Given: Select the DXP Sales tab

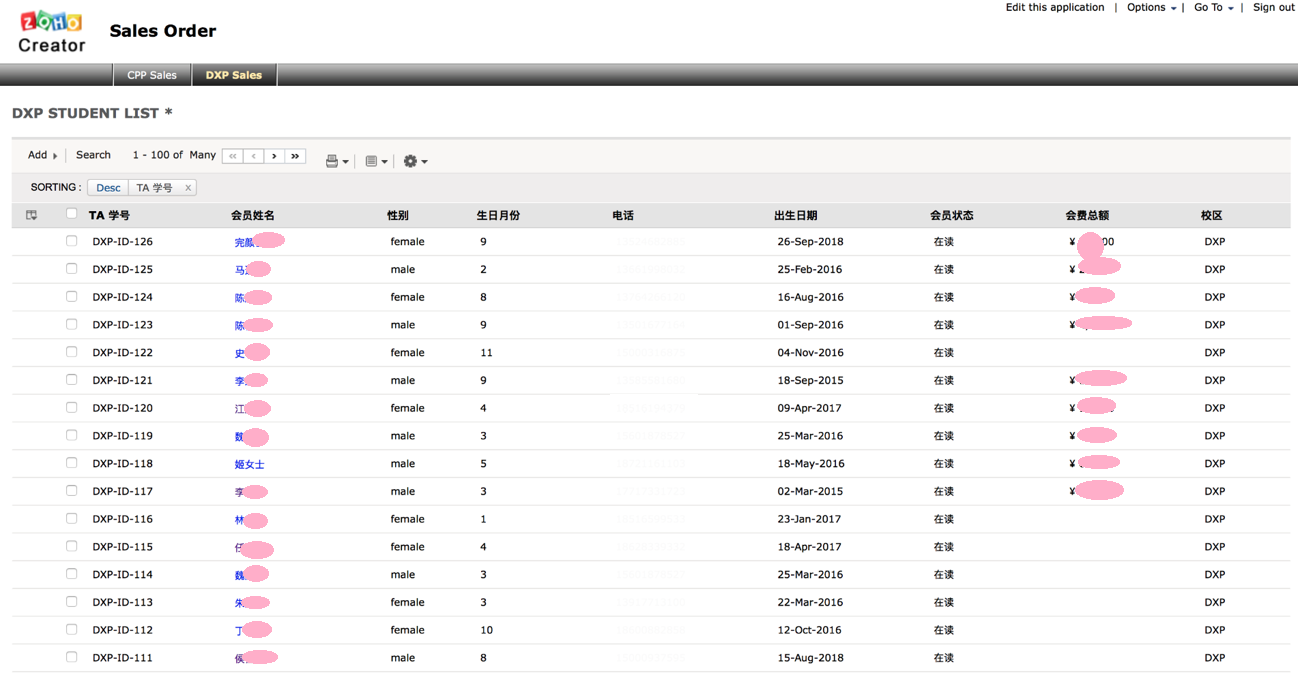Looking at the screenshot, I should point(234,75).
